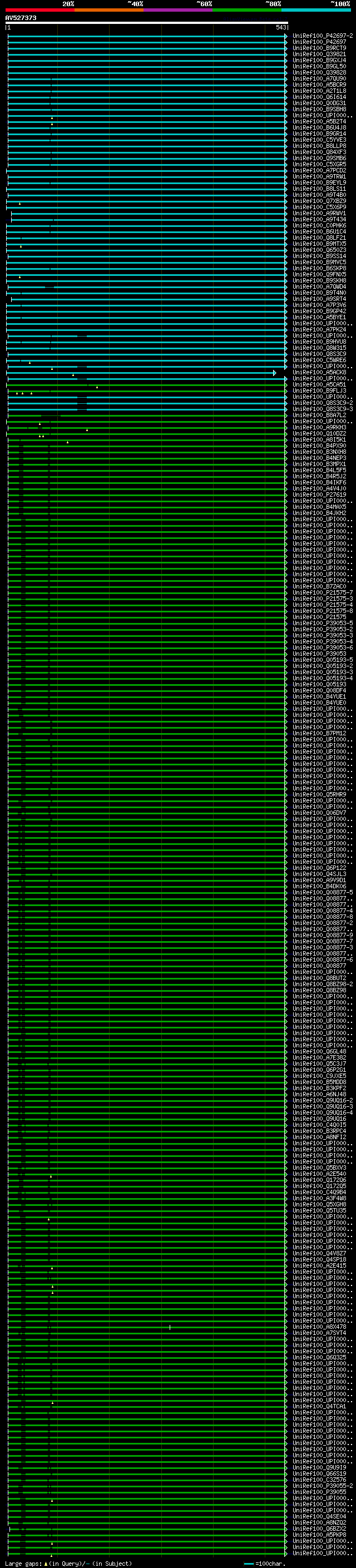The width and height of the screenshot is (356, 1568).
Task: Select the UniRef100_A8I5K1 label
Action: (319, 439)
